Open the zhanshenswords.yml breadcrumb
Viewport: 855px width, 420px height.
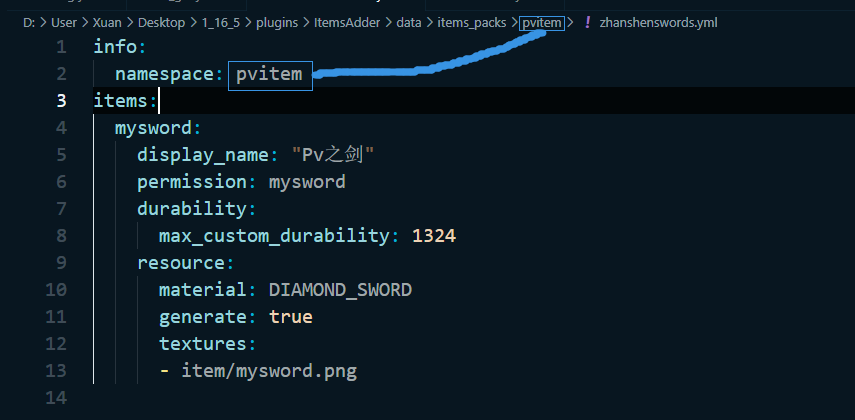pyautogui.click(x=658, y=22)
